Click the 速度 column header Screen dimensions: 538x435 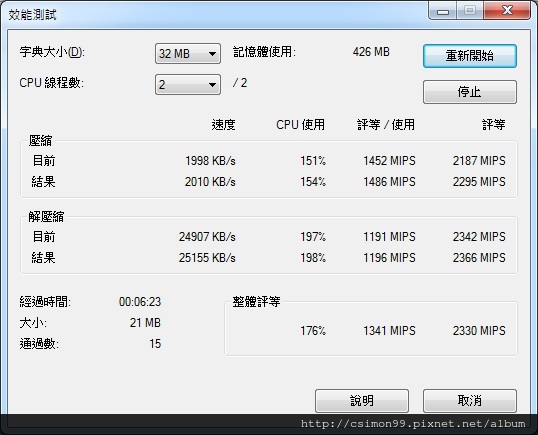223,125
